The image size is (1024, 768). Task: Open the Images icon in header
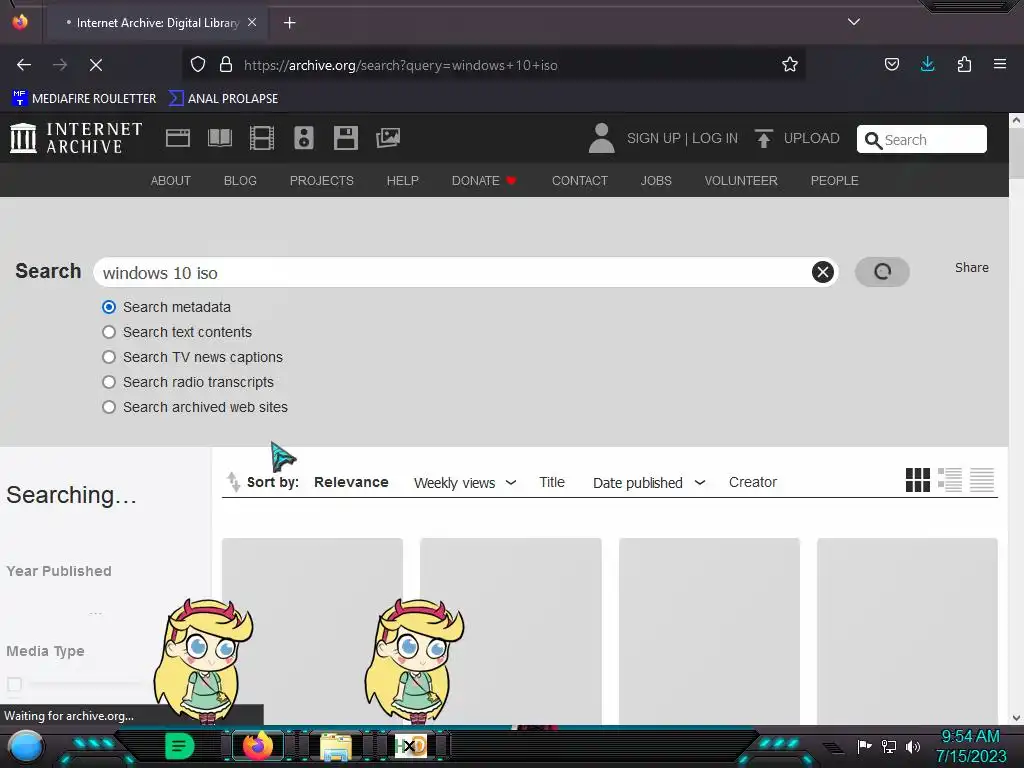point(388,138)
